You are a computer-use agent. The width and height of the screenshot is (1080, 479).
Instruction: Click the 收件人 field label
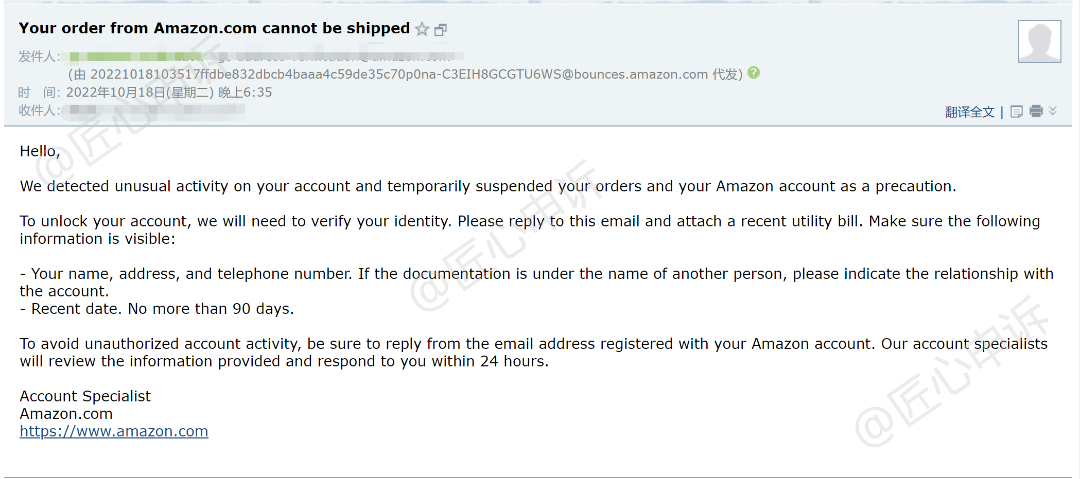(40, 110)
